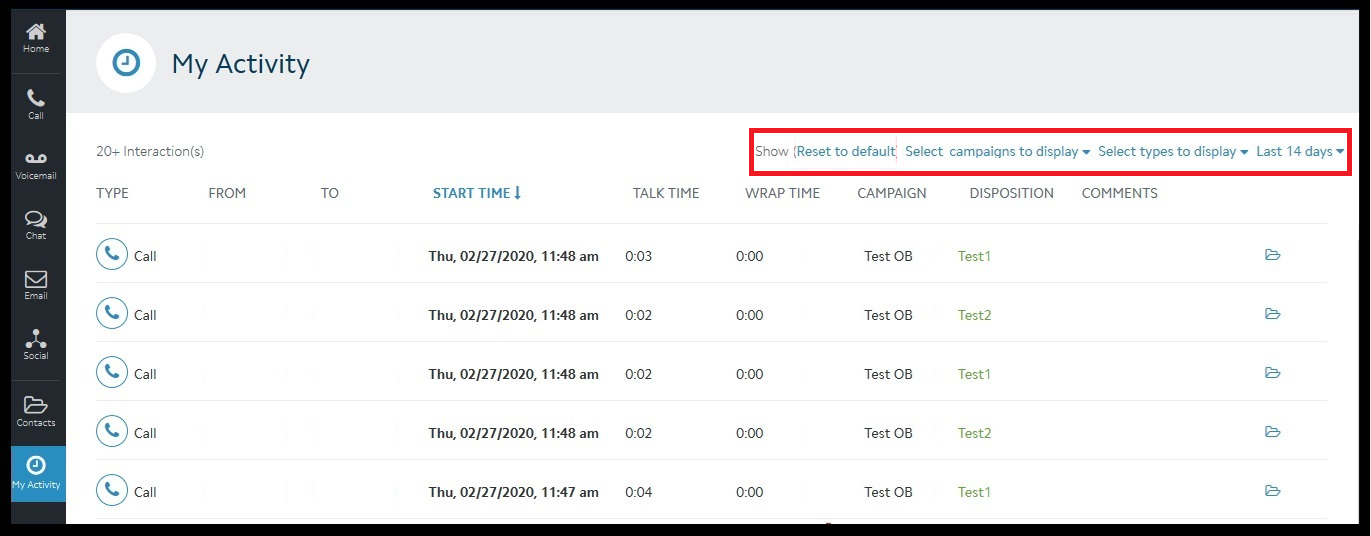The image size is (1371, 536).
Task: Click the Test1 disposition in 11:47 am row
Action: coord(974,492)
